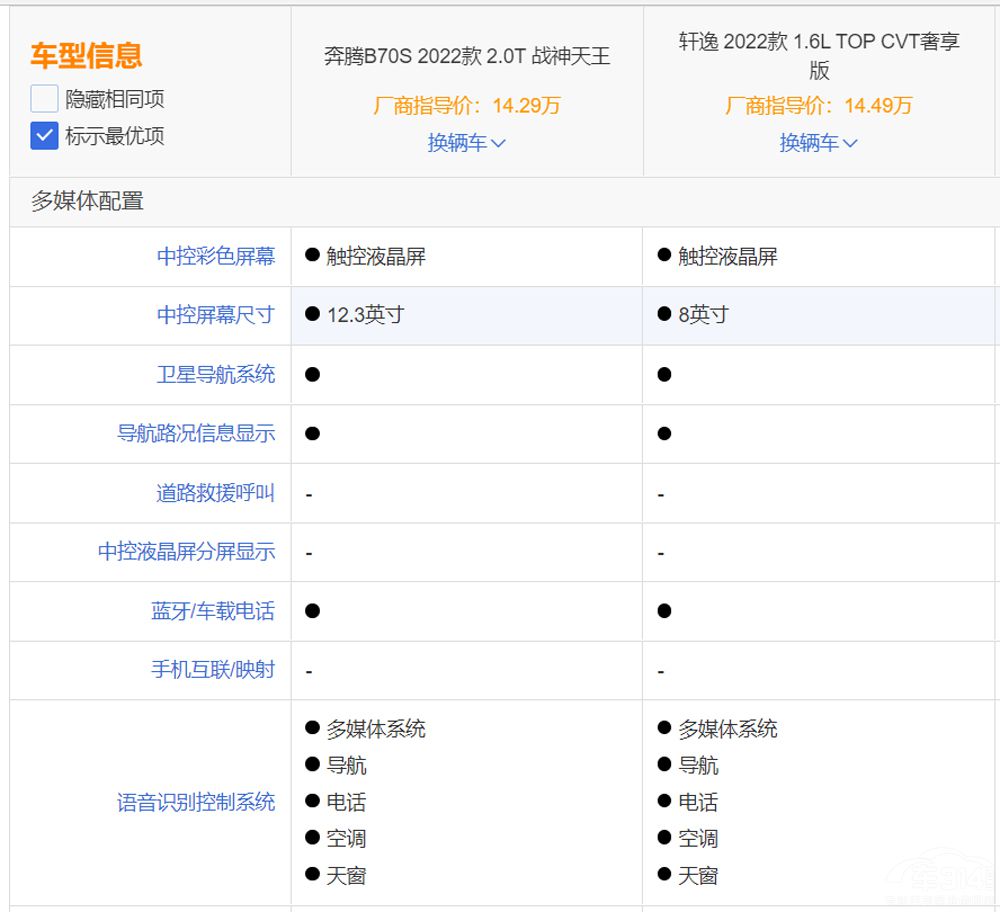Open the 导航路况信息显示 link
Image resolution: width=1000 pixels, height=912 pixels.
(x=196, y=433)
